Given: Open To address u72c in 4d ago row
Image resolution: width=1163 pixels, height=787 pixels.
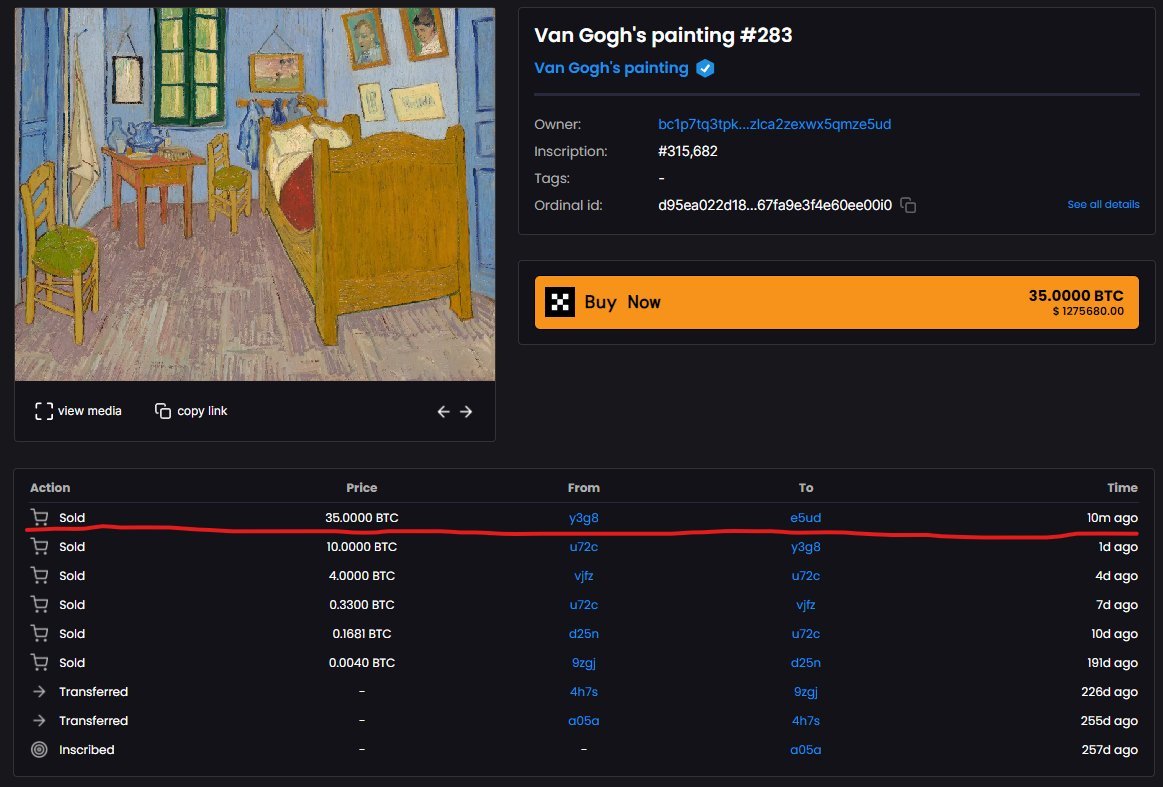Looking at the screenshot, I should [805, 576].
